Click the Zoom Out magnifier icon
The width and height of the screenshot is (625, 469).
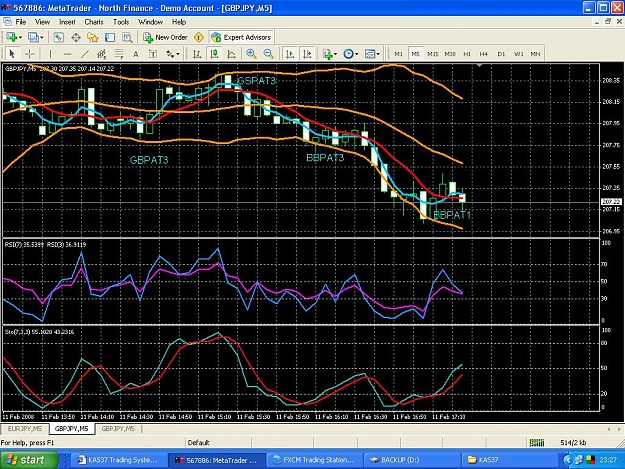pyautogui.click(x=269, y=54)
